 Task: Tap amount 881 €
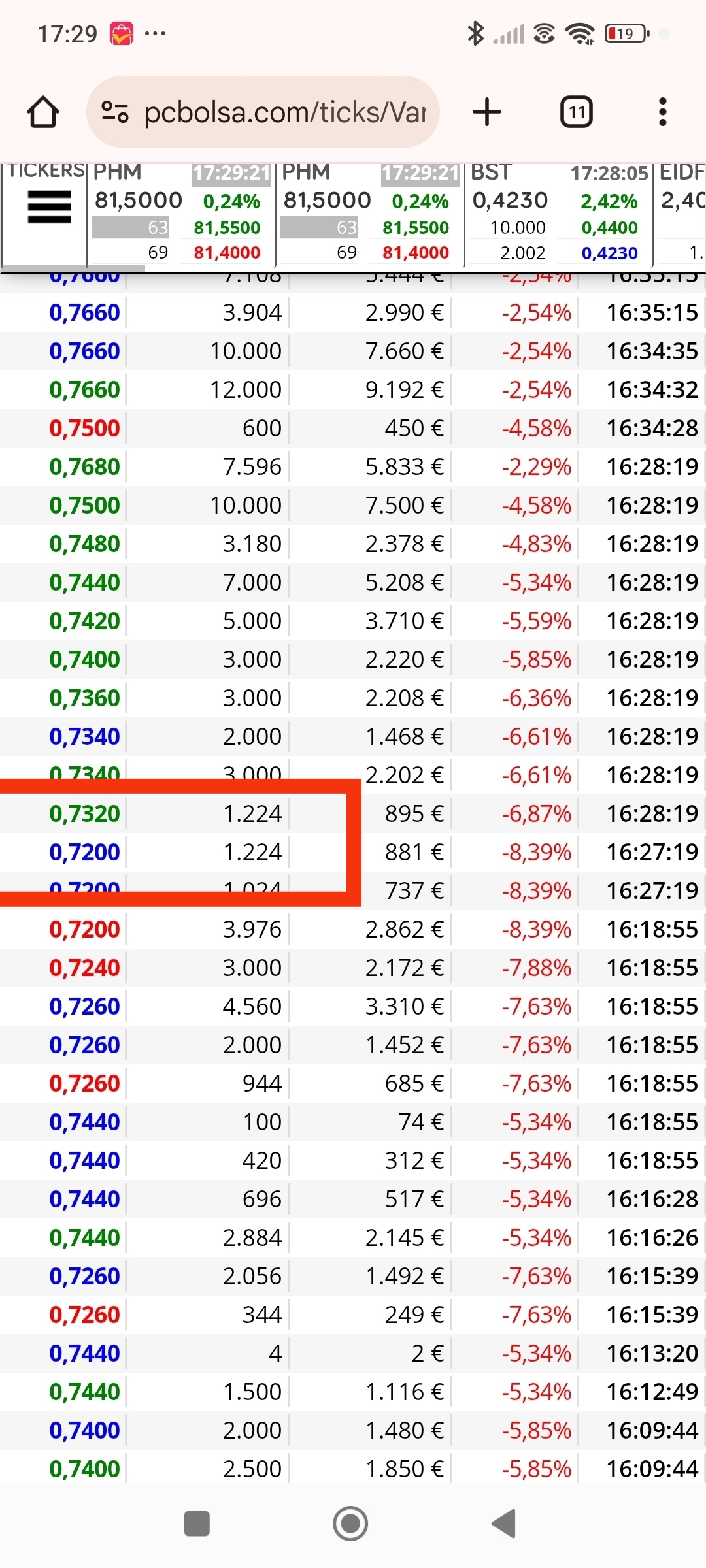tap(414, 853)
